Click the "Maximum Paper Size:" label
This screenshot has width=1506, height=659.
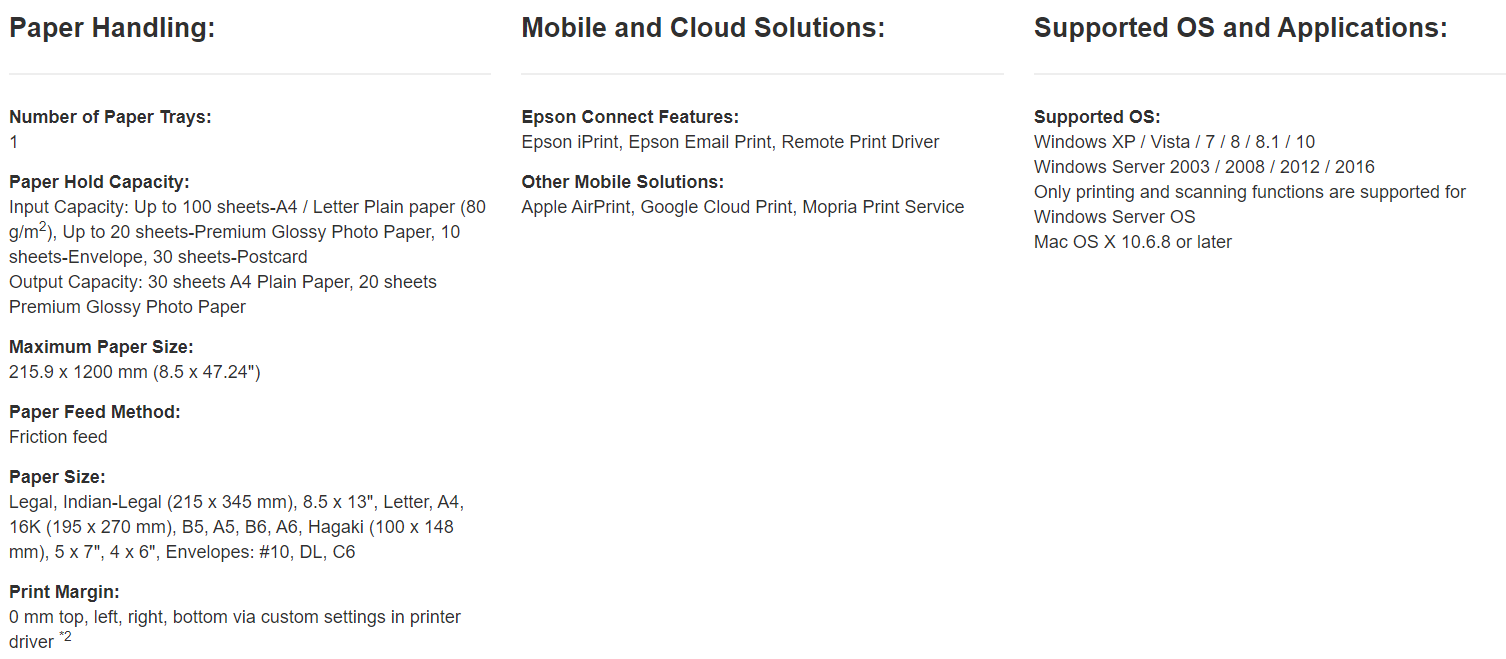pyautogui.click(x=101, y=347)
